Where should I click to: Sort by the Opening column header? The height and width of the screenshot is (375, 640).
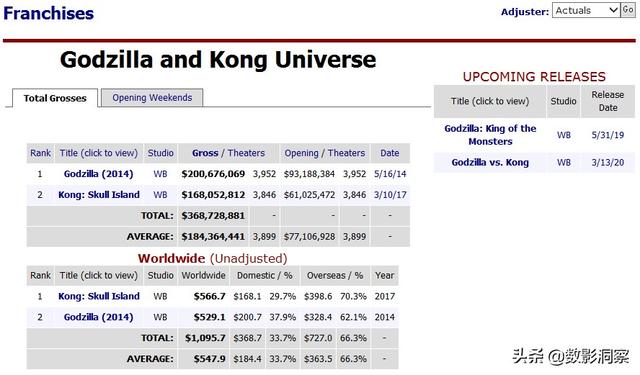301,153
